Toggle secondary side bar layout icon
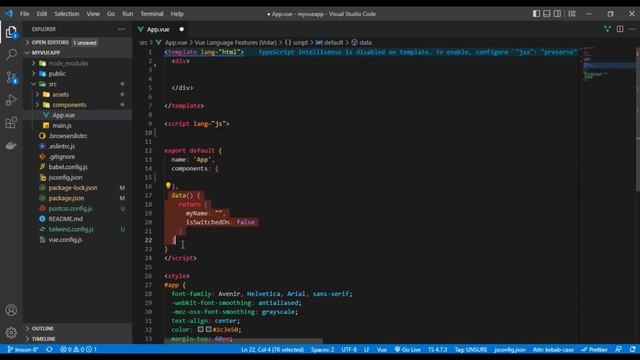This screenshot has height=360, width=640. pos(557,13)
